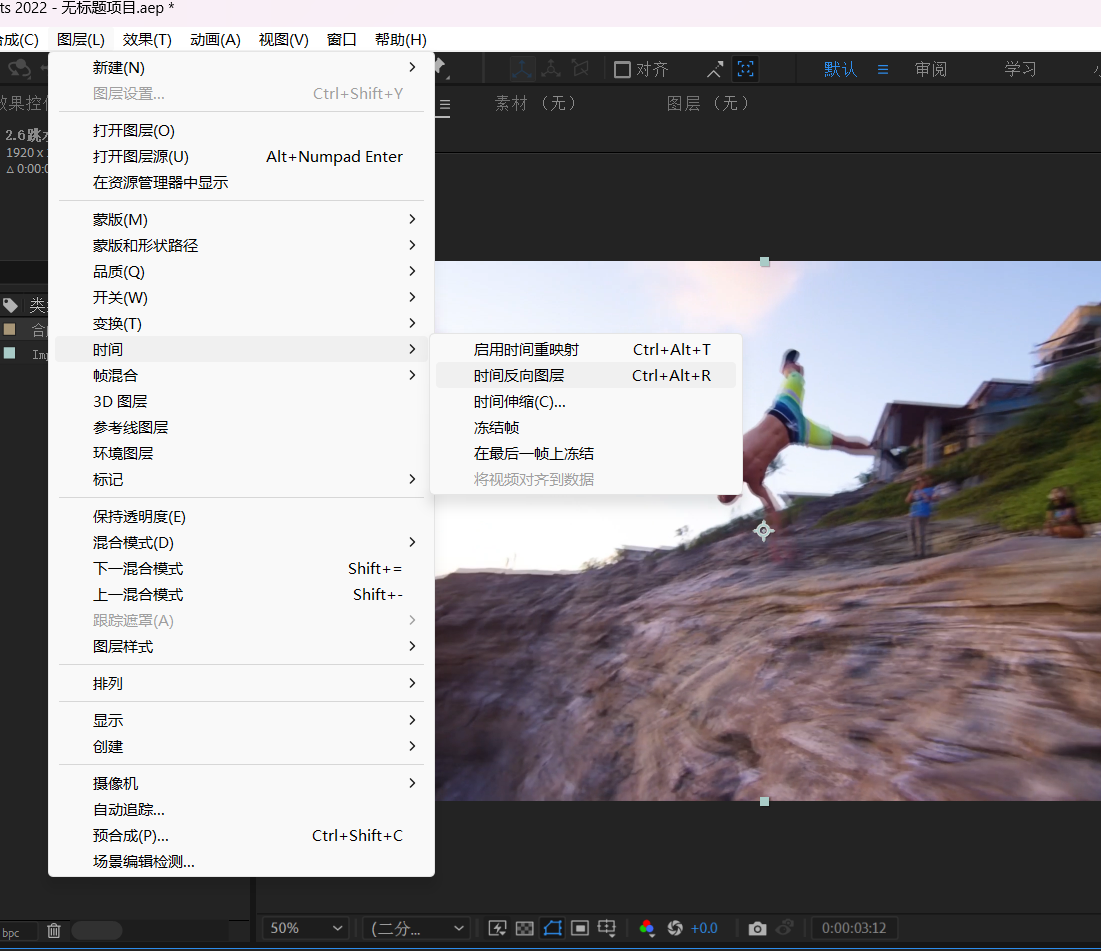The width and height of the screenshot is (1101, 951).
Task: Click the tan label swatch of composition row
Action: (x=10, y=329)
